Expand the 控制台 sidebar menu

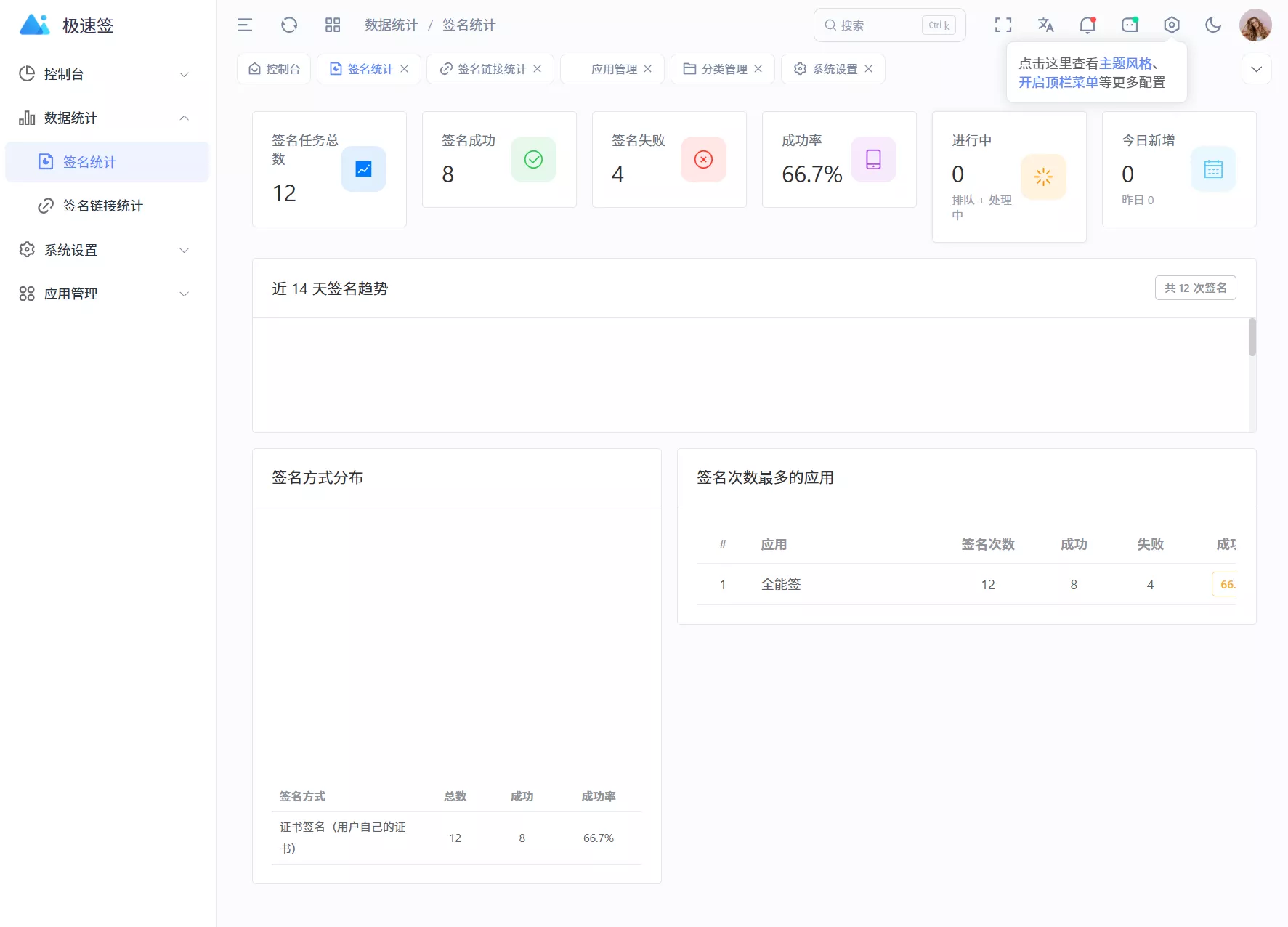(108, 74)
